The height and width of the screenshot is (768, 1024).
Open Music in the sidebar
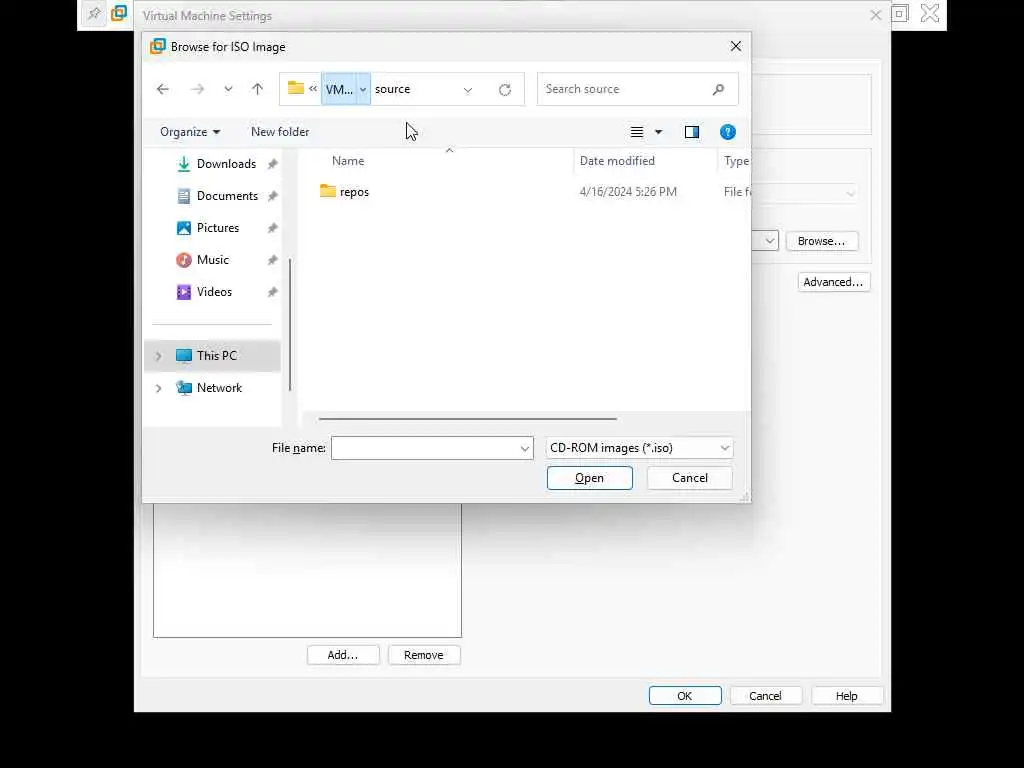[212, 260]
